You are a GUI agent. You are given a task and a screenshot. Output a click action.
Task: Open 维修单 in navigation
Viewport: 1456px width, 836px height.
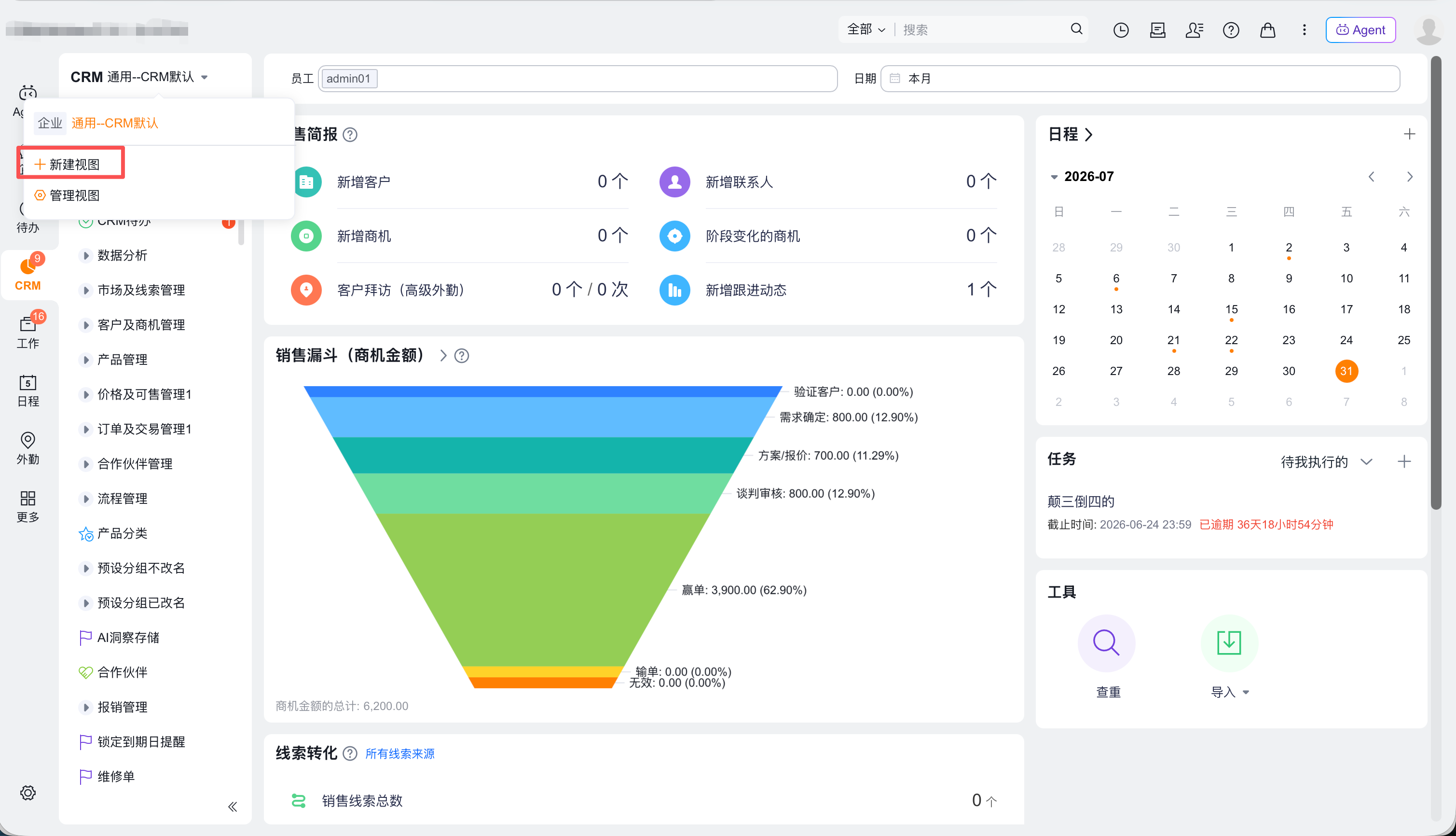click(115, 776)
